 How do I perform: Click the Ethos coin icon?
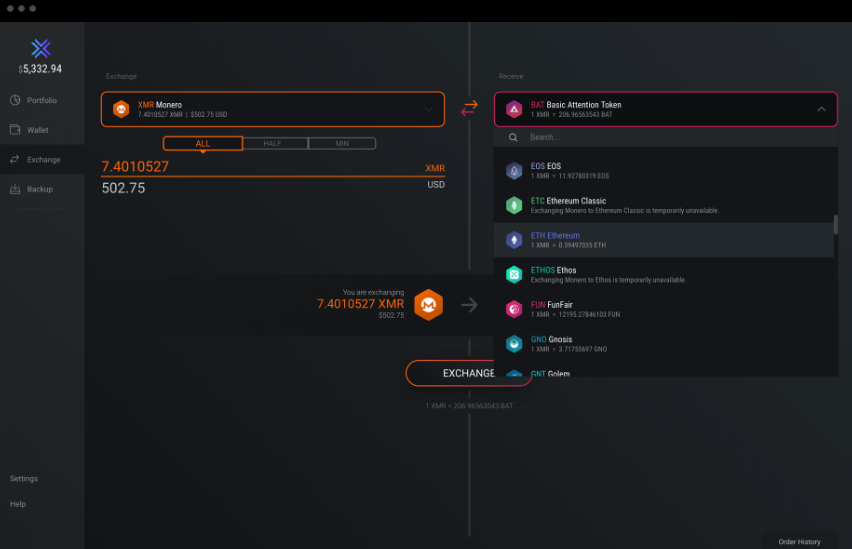(x=514, y=274)
